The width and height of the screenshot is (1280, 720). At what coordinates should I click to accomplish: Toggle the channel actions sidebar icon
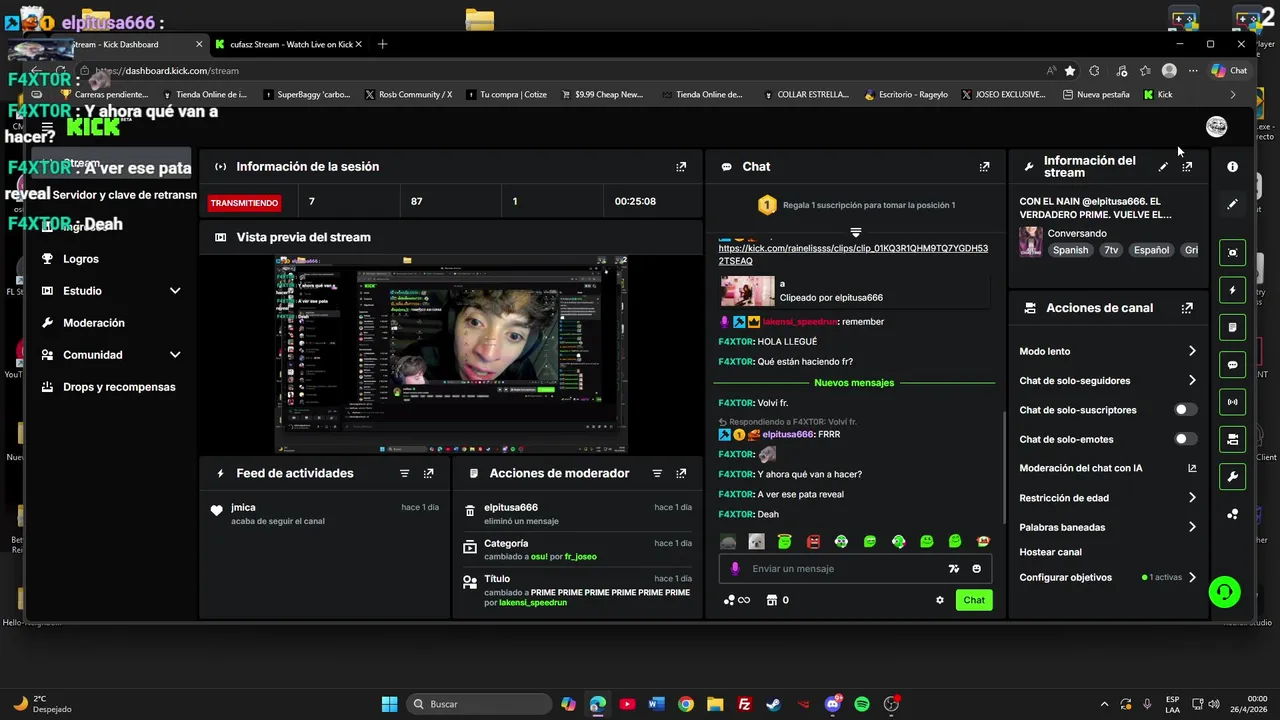tap(1232, 439)
